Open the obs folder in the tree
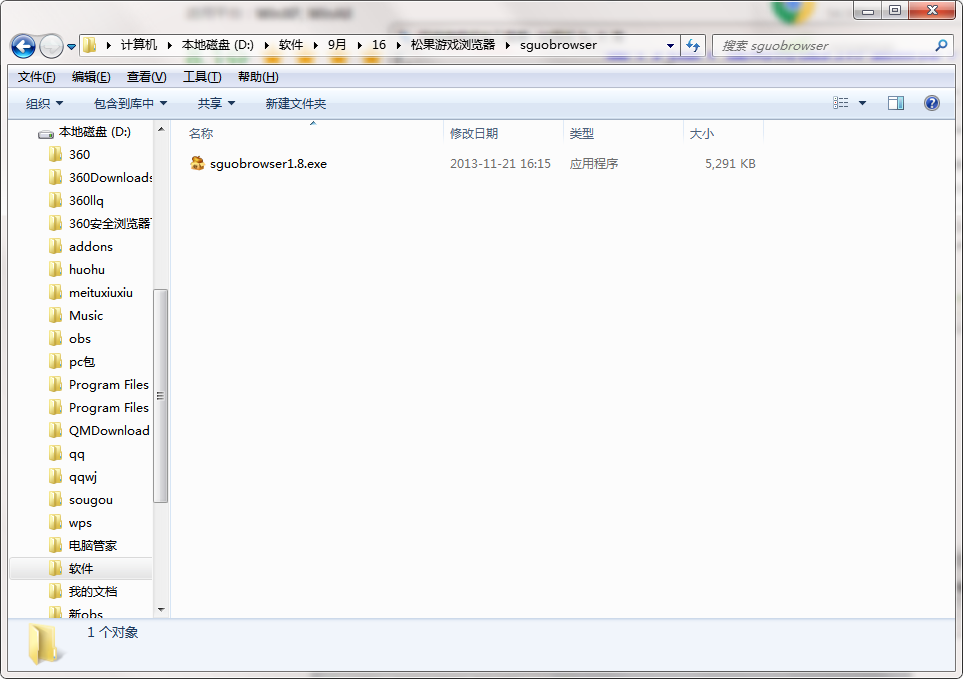The width and height of the screenshot is (963, 679). [x=80, y=339]
